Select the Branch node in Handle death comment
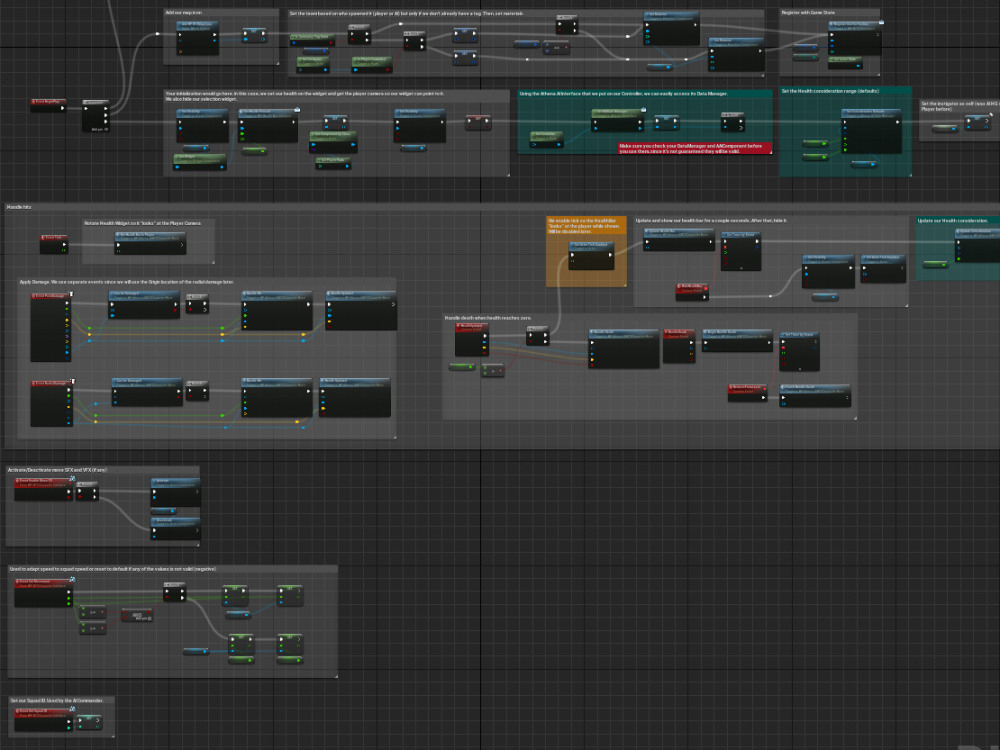This screenshot has width=1000, height=750. 538,336
